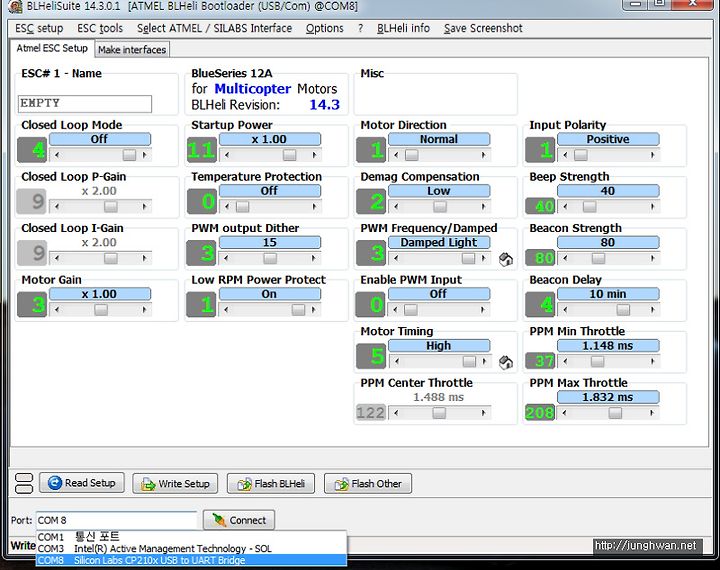Click the Closed Loop Mode slider thumb

click(129, 155)
